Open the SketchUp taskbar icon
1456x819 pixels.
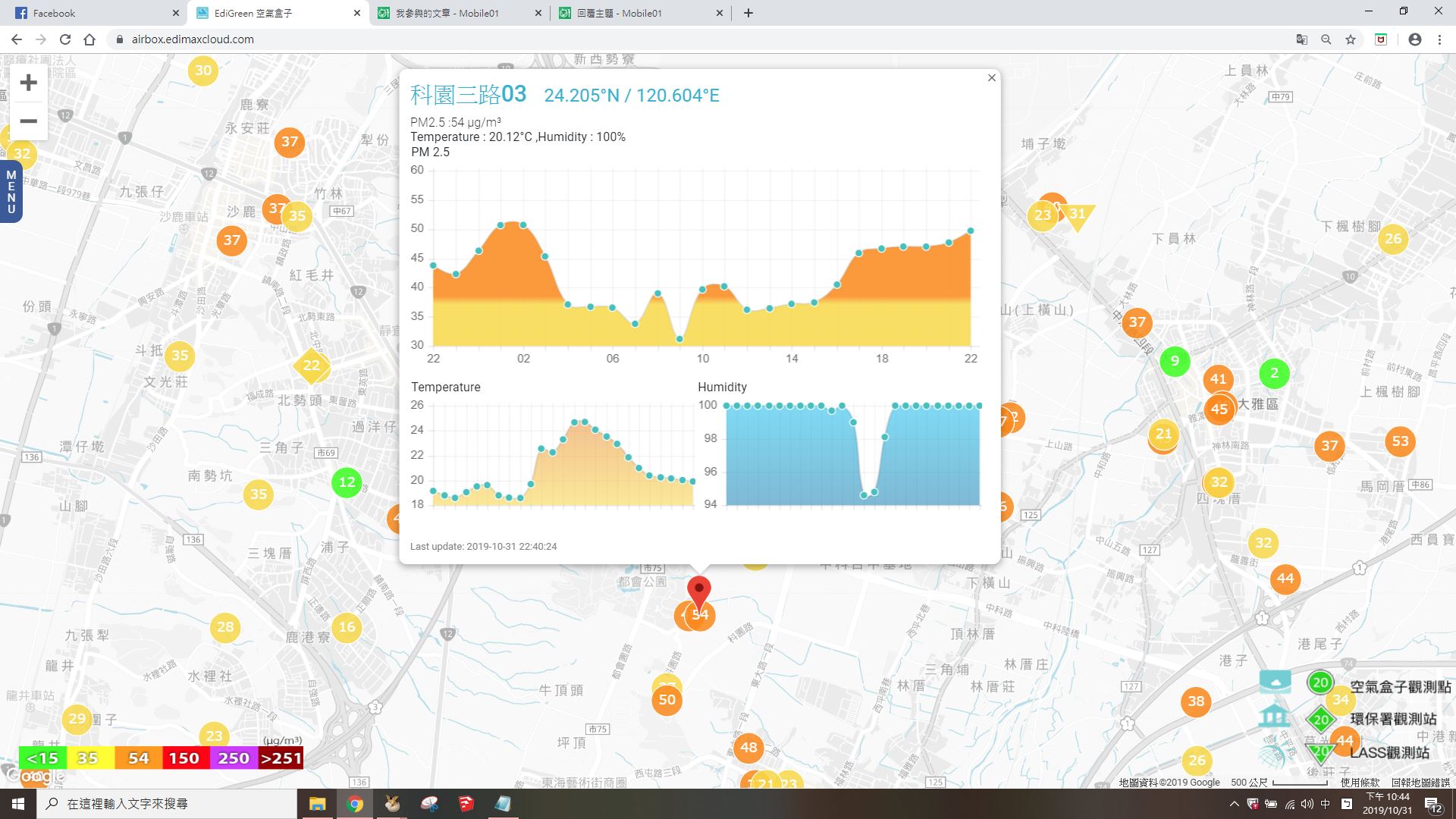[x=466, y=804]
